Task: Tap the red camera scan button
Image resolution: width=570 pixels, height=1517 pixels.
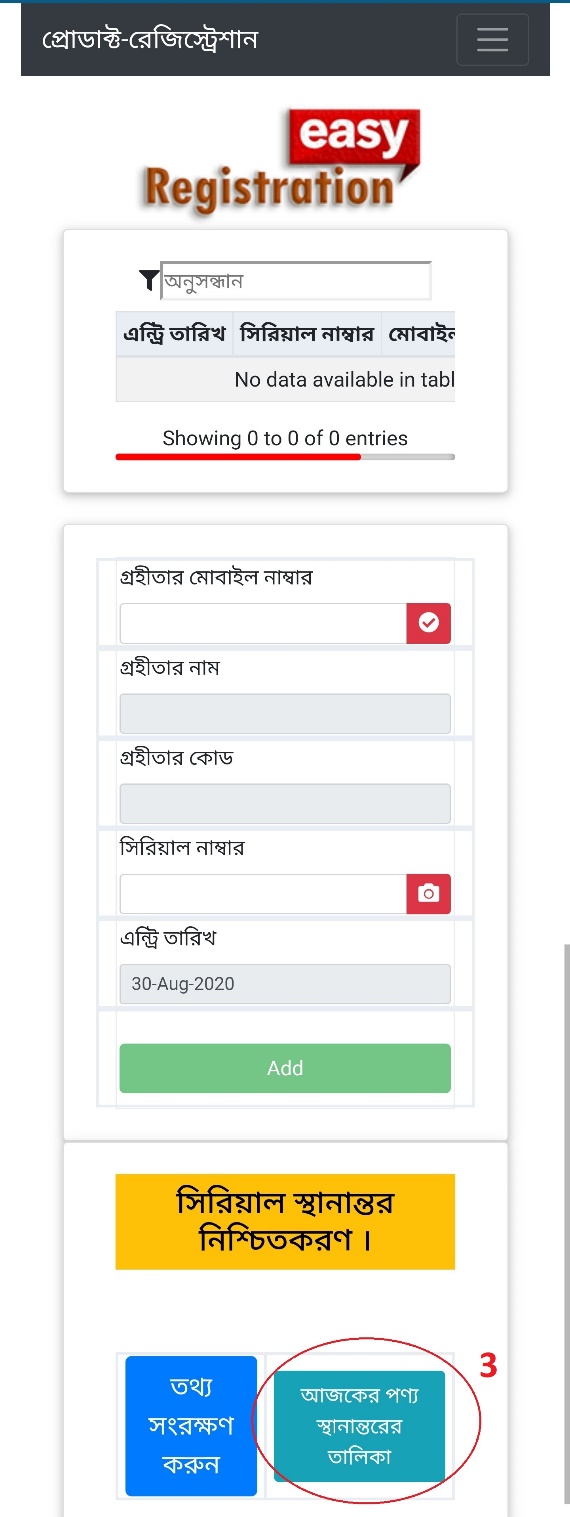Action: coord(428,893)
